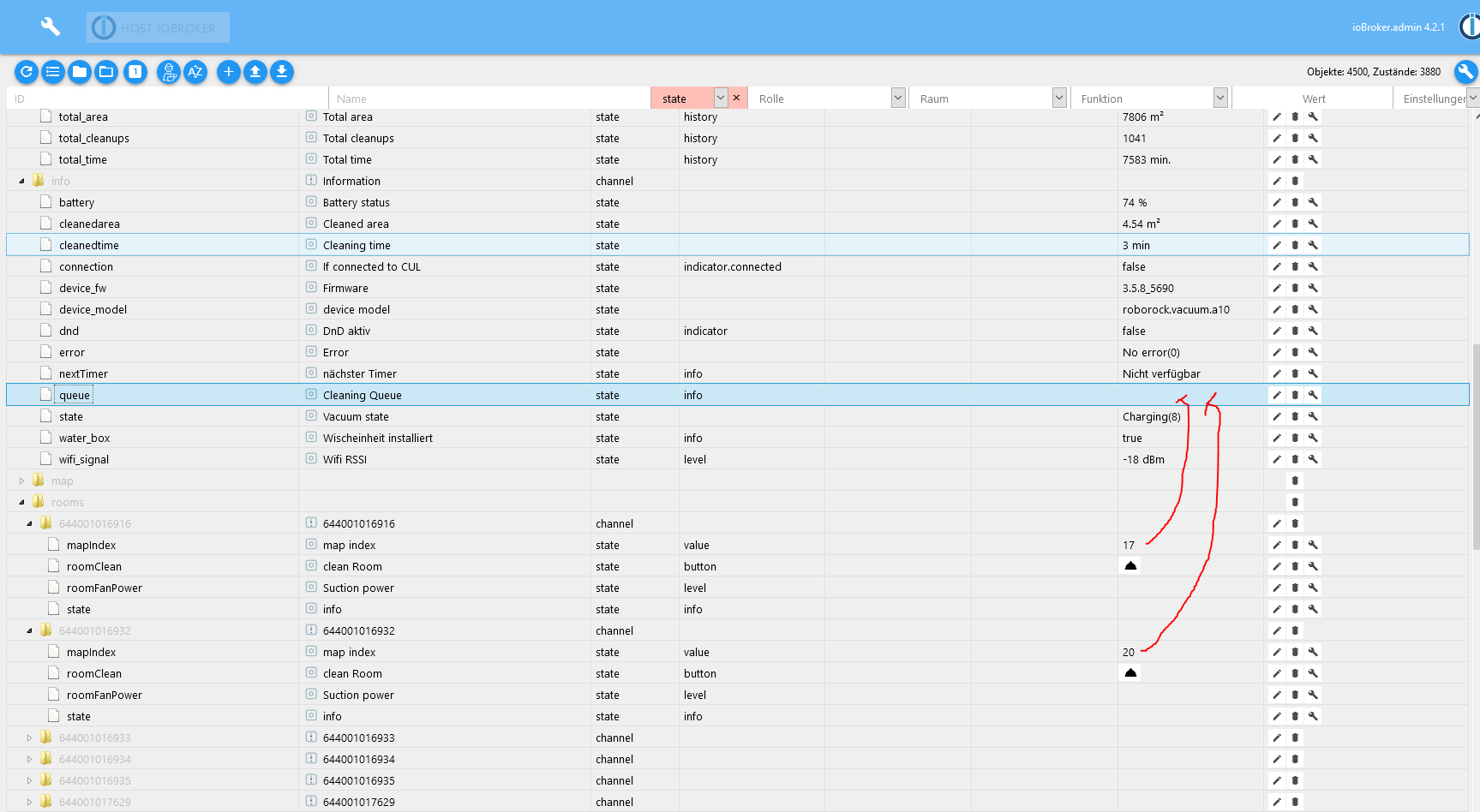This screenshot has width=1480, height=812.
Task: Click the 'Nicht verfügbar' value cell
Action: pos(1161,373)
